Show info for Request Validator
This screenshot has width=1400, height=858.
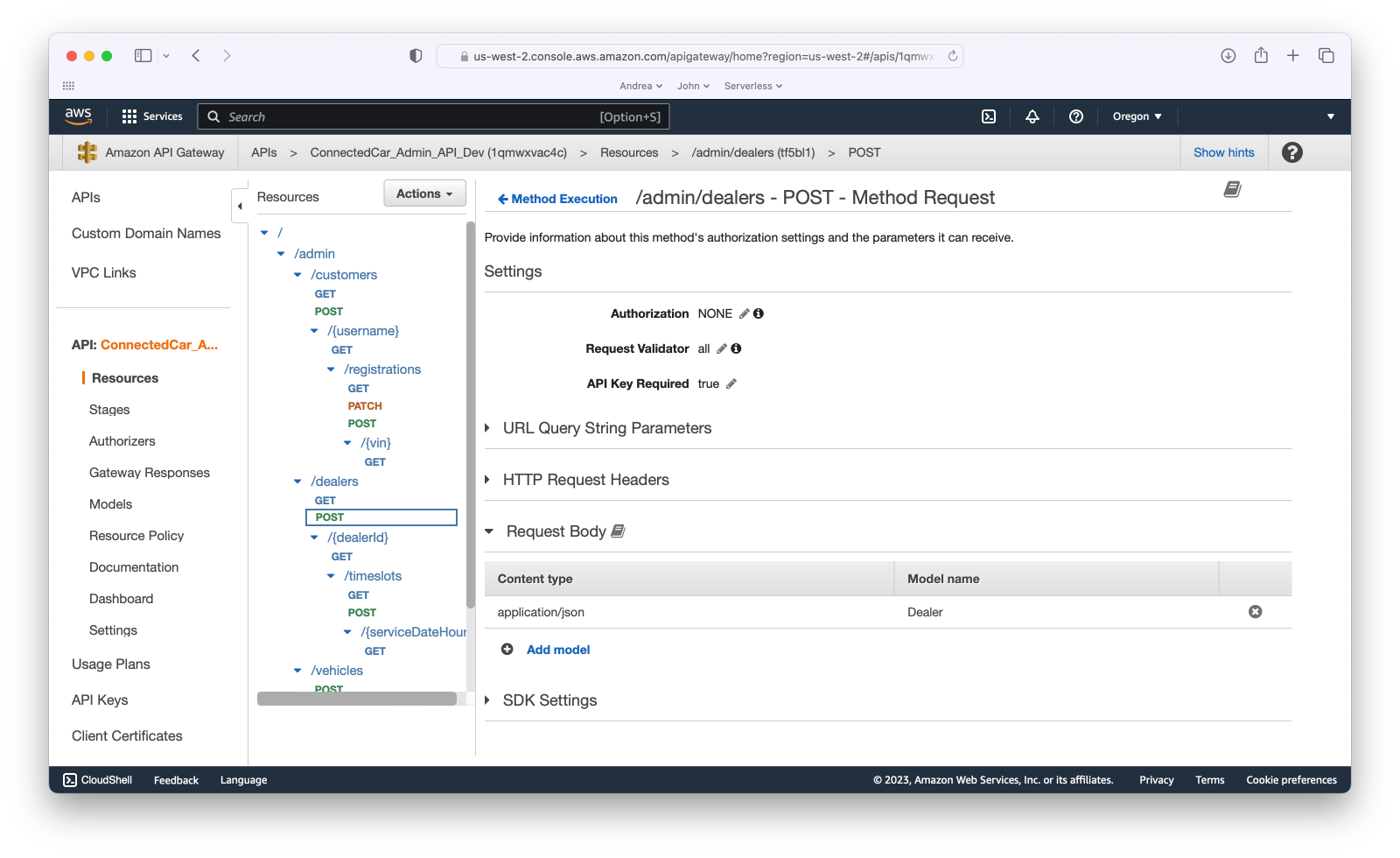pos(736,348)
